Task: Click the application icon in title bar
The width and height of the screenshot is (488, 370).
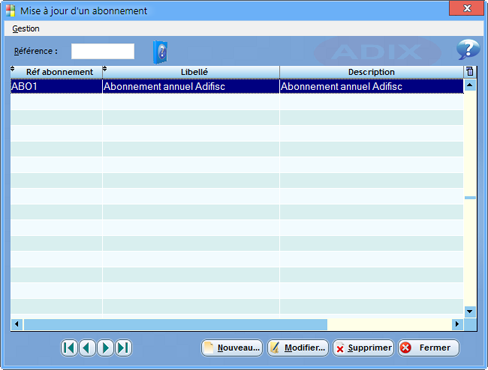Action: click(x=10, y=11)
